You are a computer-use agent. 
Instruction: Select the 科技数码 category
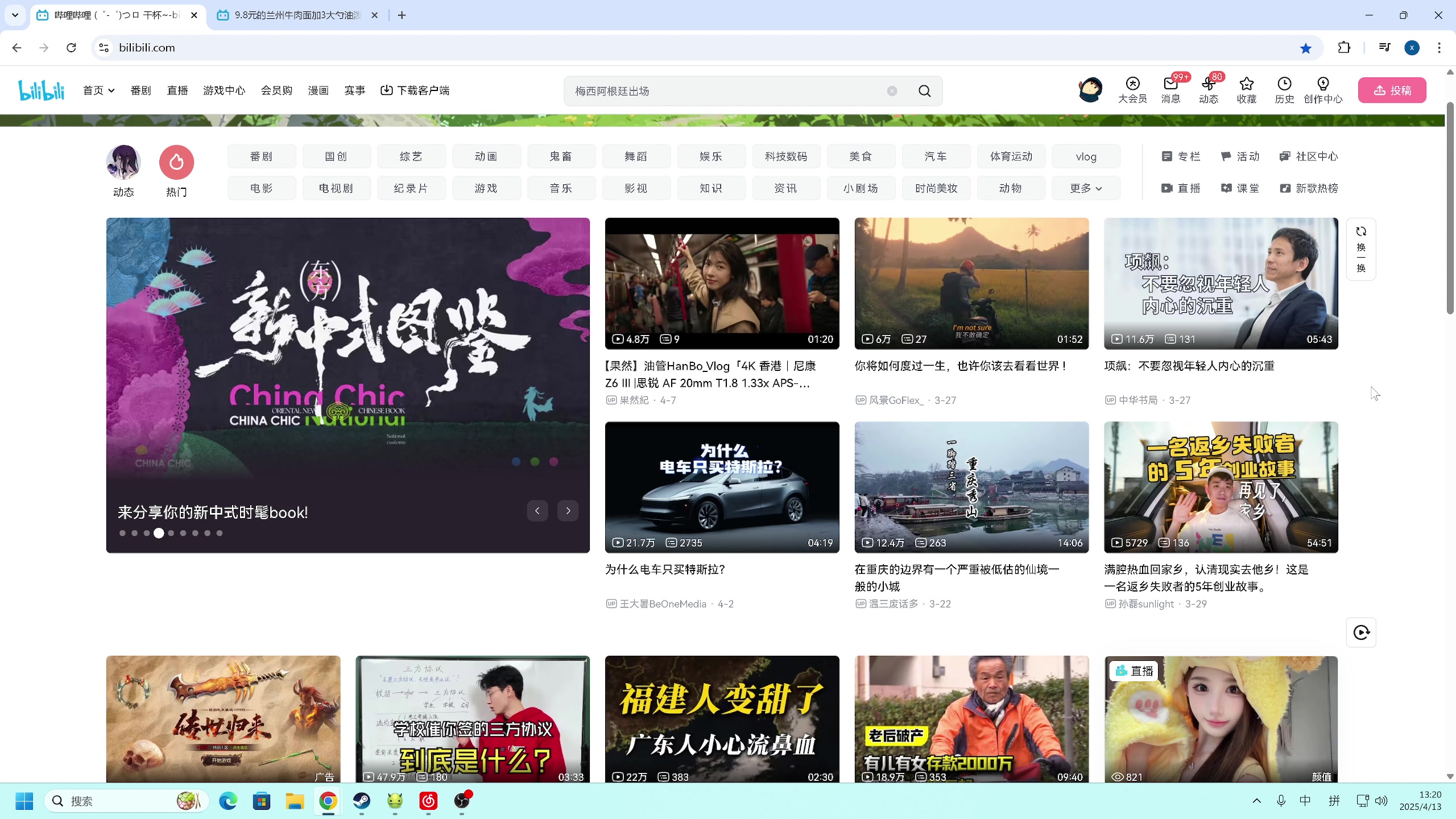pyautogui.click(x=786, y=156)
